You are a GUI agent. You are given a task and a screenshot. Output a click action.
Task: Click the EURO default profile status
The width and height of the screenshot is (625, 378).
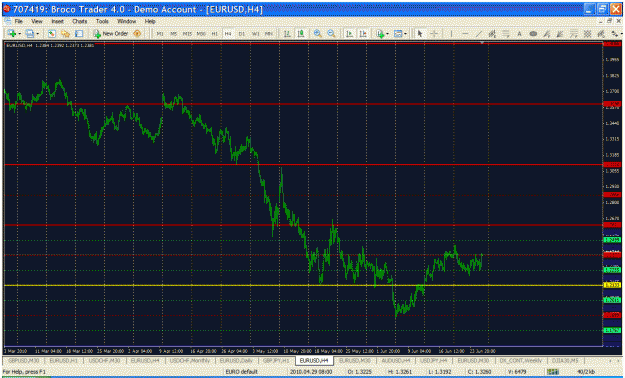(x=242, y=372)
